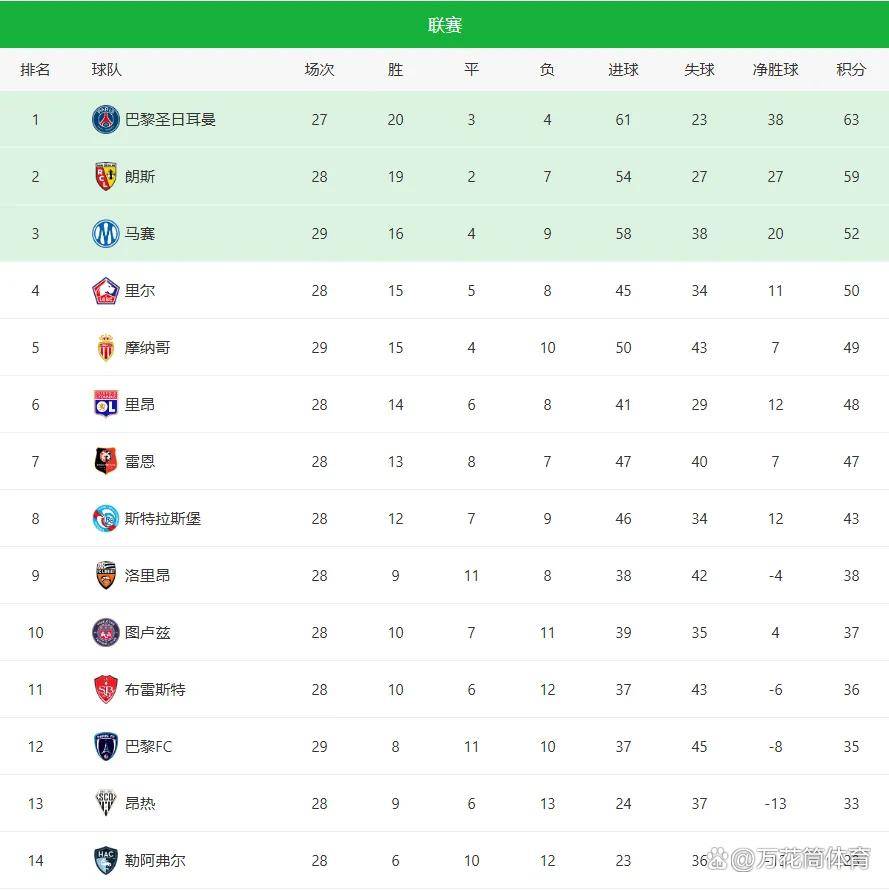Screen dimensions: 889x890
Task: Open the 联赛 tab header
Action: coord(445,25)
